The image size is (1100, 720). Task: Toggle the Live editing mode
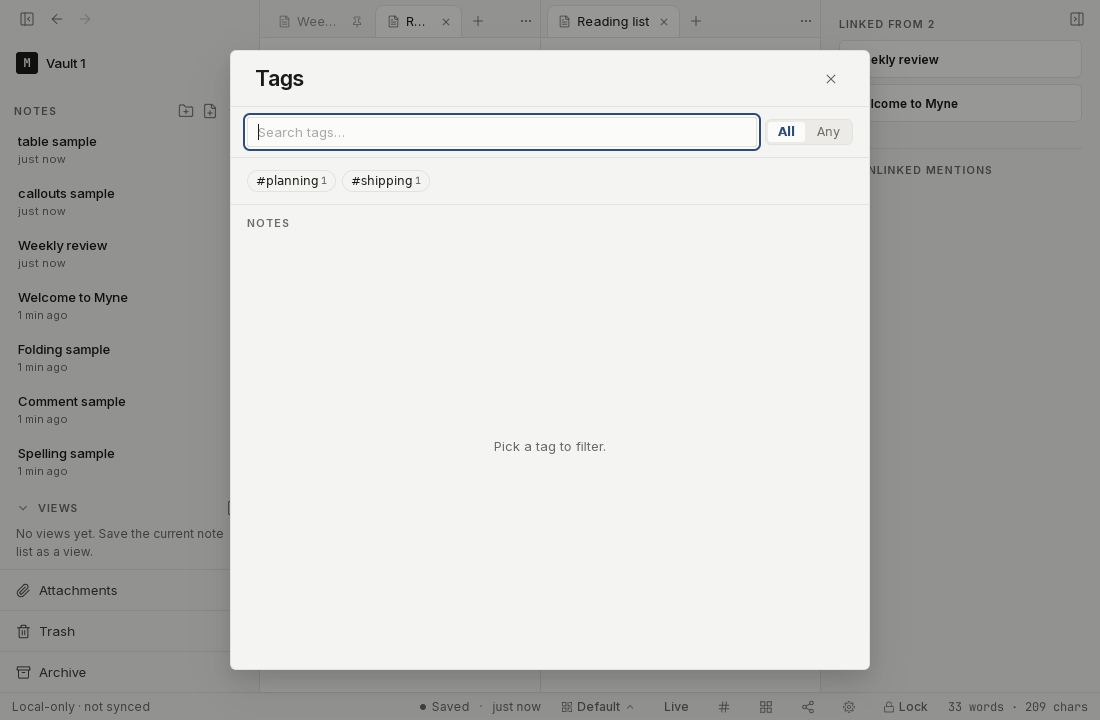(676, 707)
